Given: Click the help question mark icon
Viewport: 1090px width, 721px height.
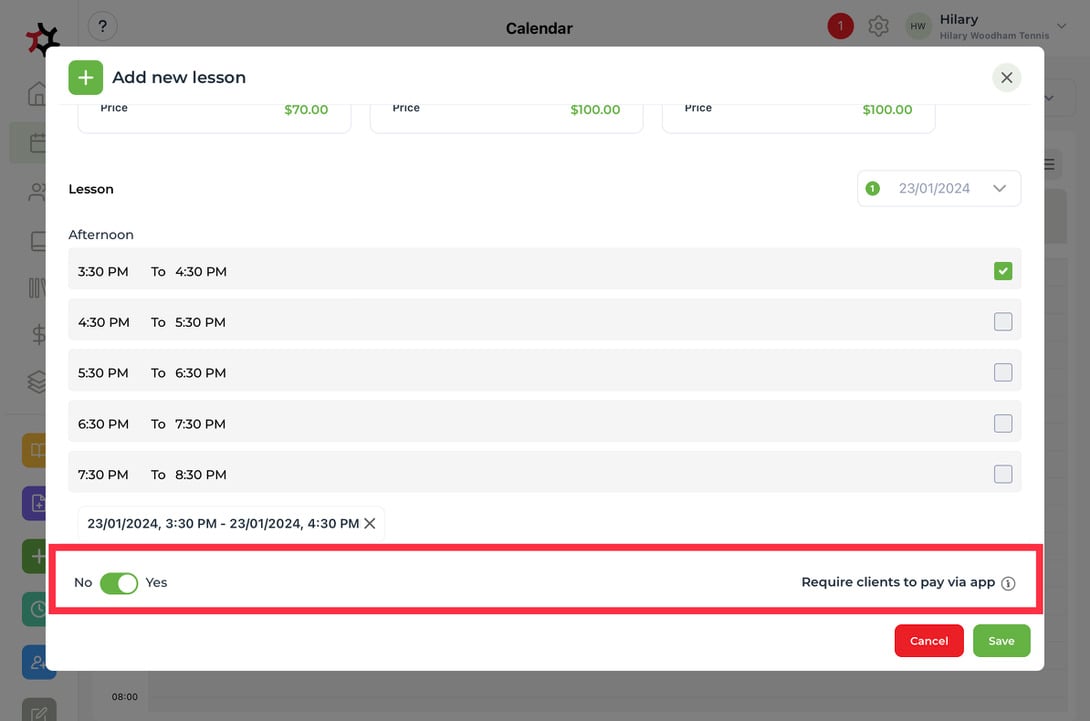Looking at the screenshot, I should (102, 26).
